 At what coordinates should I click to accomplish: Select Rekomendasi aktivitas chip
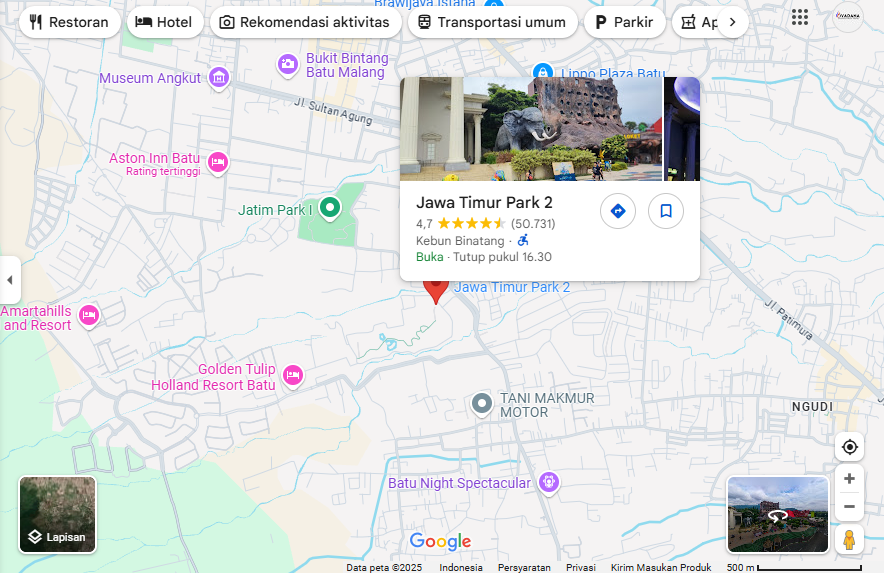pos(306,22)
